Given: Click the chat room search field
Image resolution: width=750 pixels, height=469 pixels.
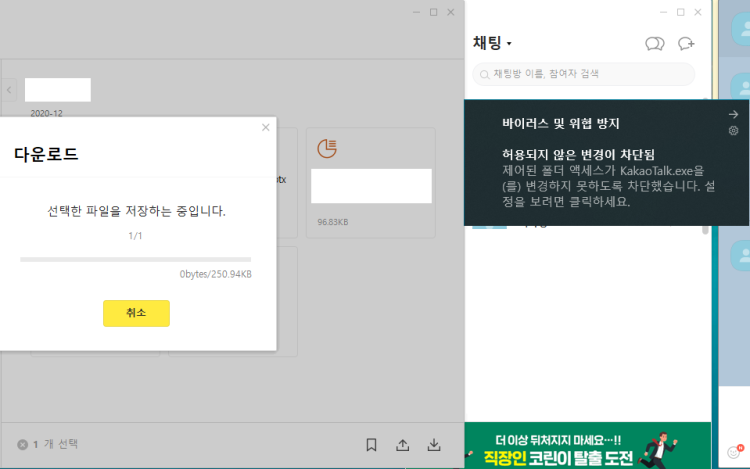Looking at the screenshot, I should point(584,74).
